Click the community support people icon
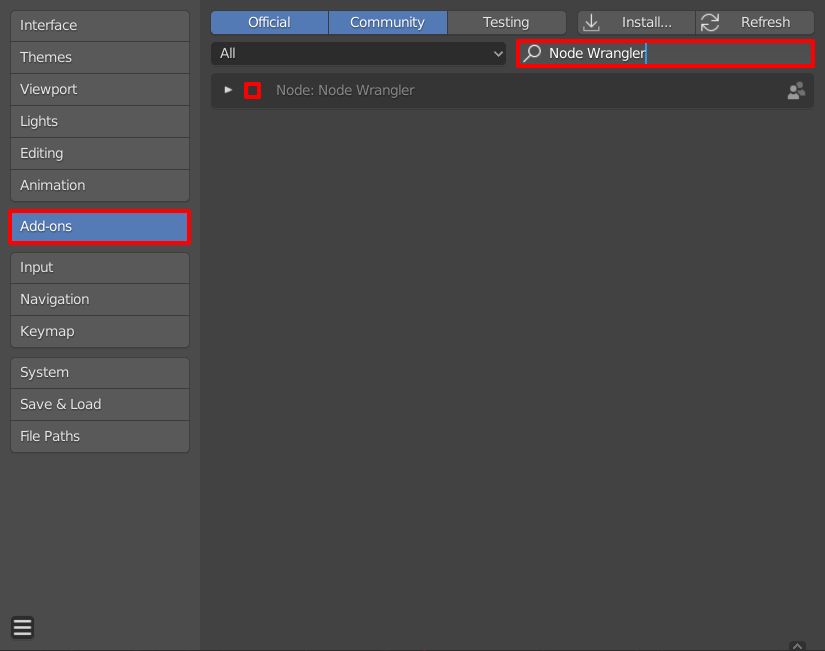Image resolution: width=825 pixels, height=651 pixels. click(796, 91)
